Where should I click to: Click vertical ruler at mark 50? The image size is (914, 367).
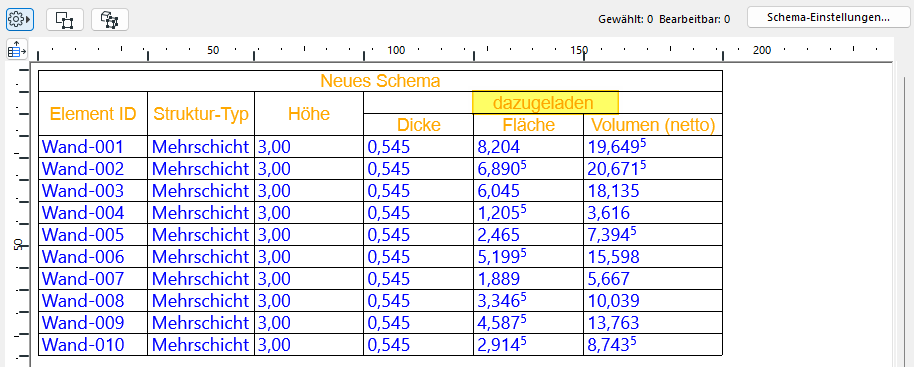tap(19, 245)
